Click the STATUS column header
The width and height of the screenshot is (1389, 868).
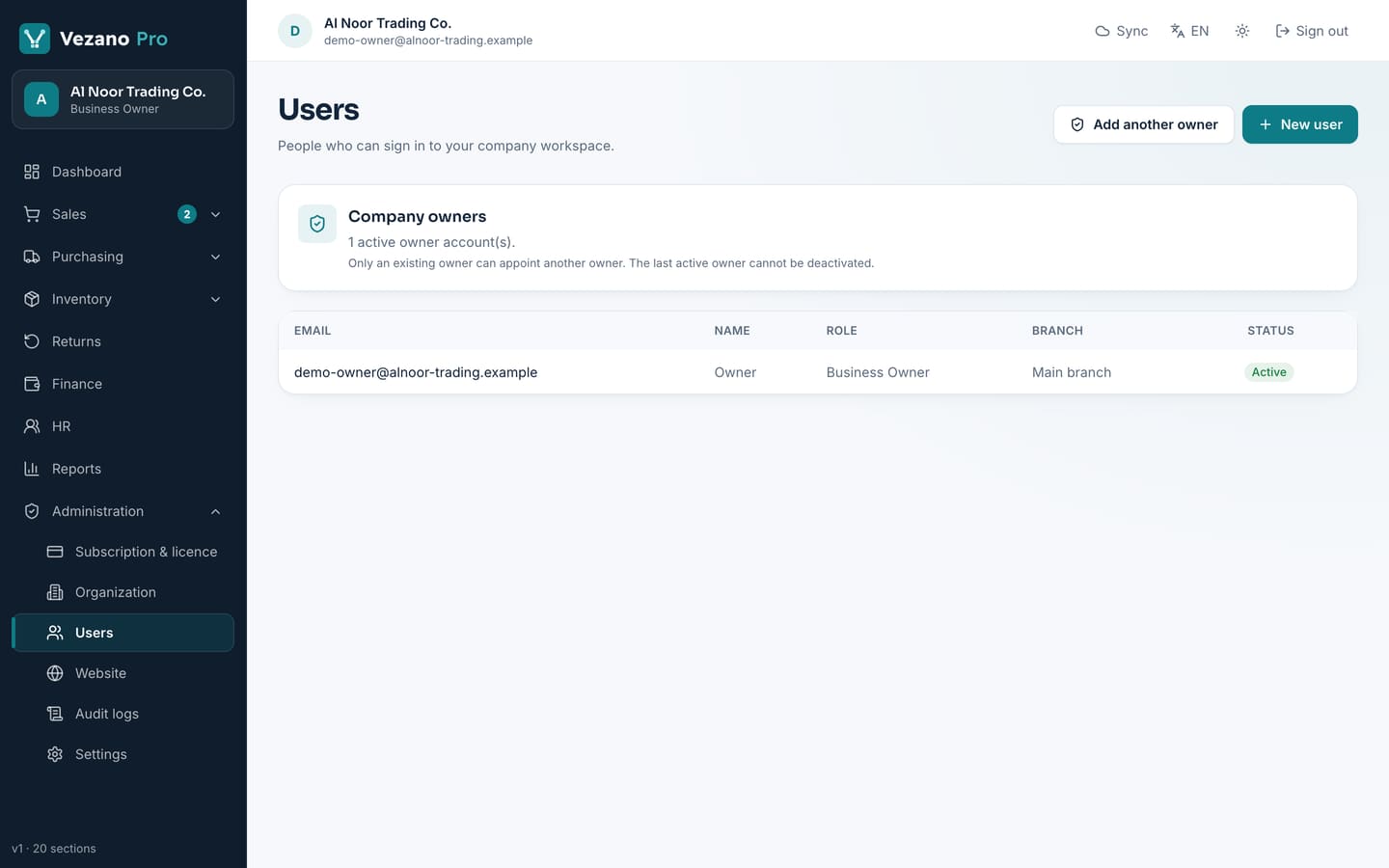[1270, 331]
